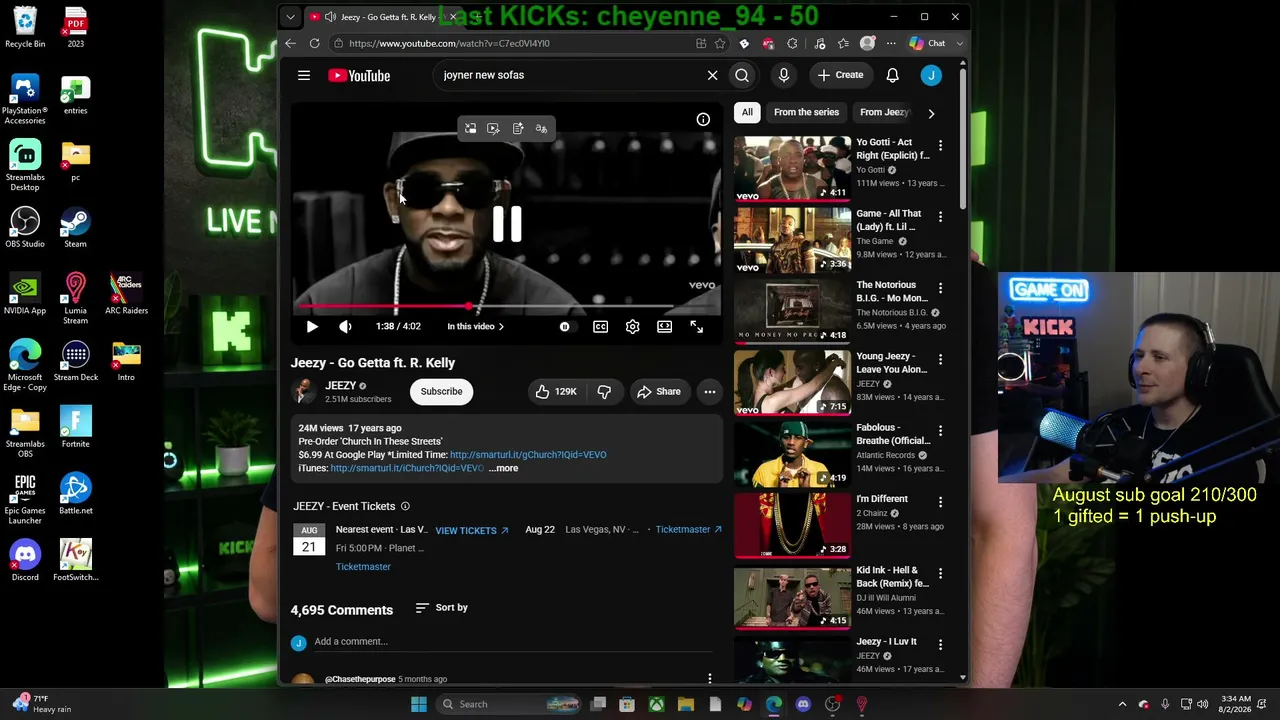
Task: Open Discord desktop shortcut
Action: 25,560
